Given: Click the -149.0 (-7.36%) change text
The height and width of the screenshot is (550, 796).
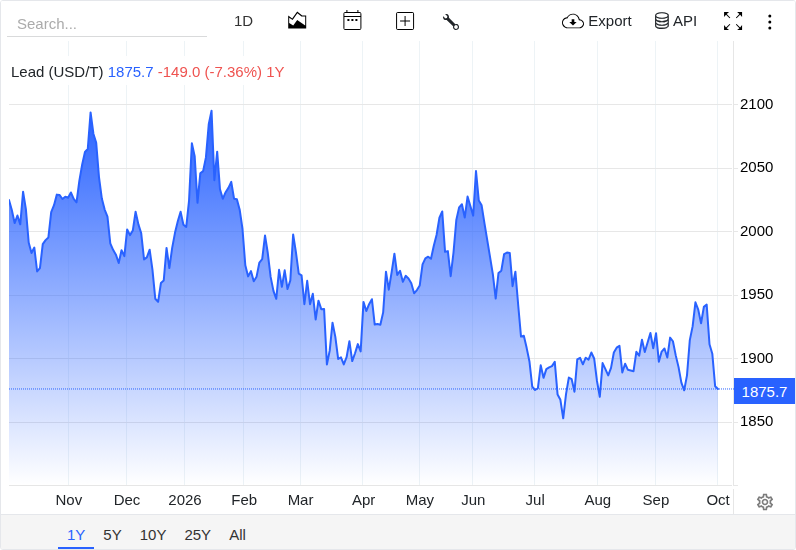Looking at the screenshot, I should tap(210, 72).
